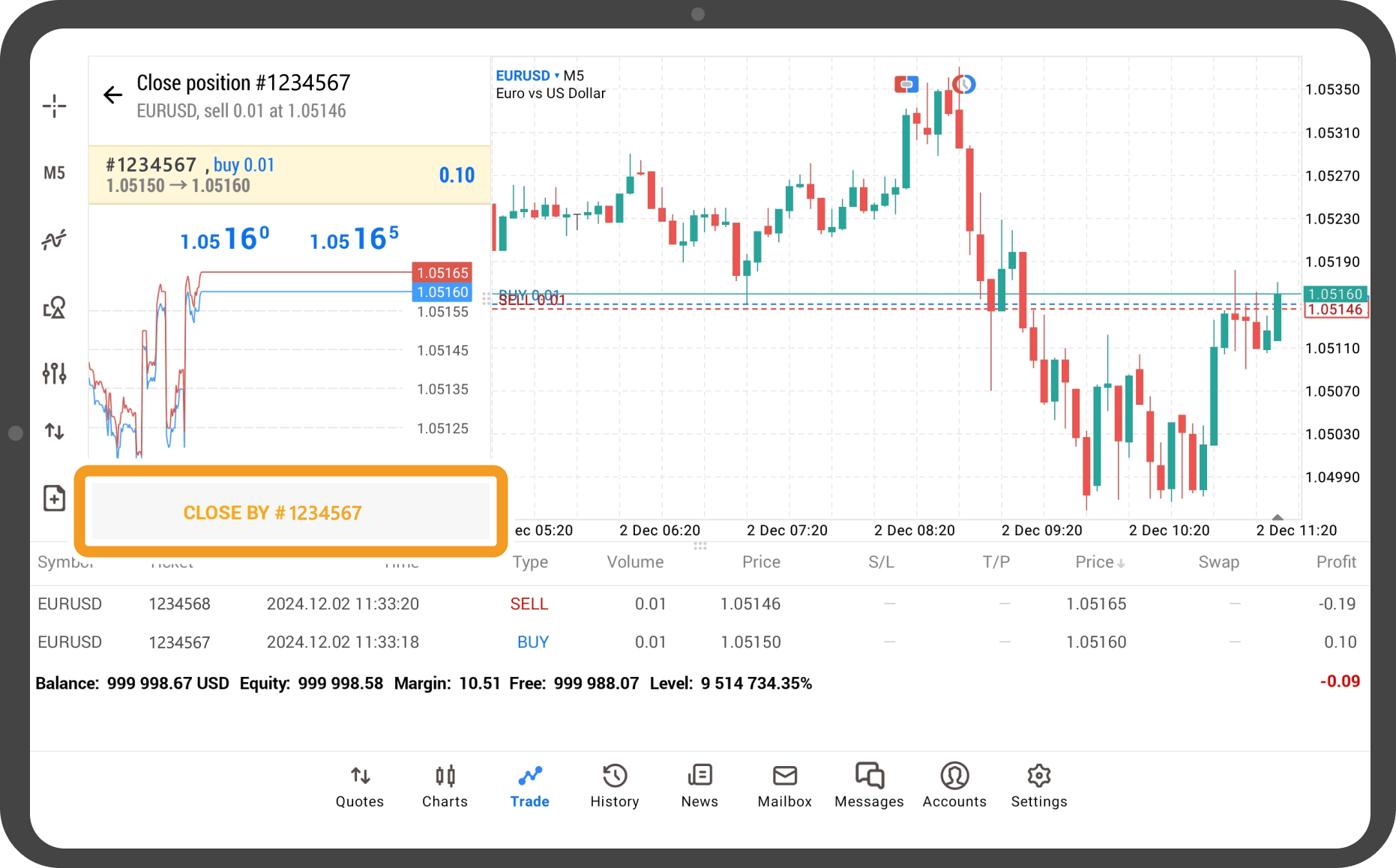Screen dimensions: 1396x868
Task: Open the Settings gear tab
Action: pyautogui.click(x=1038, y=786)
